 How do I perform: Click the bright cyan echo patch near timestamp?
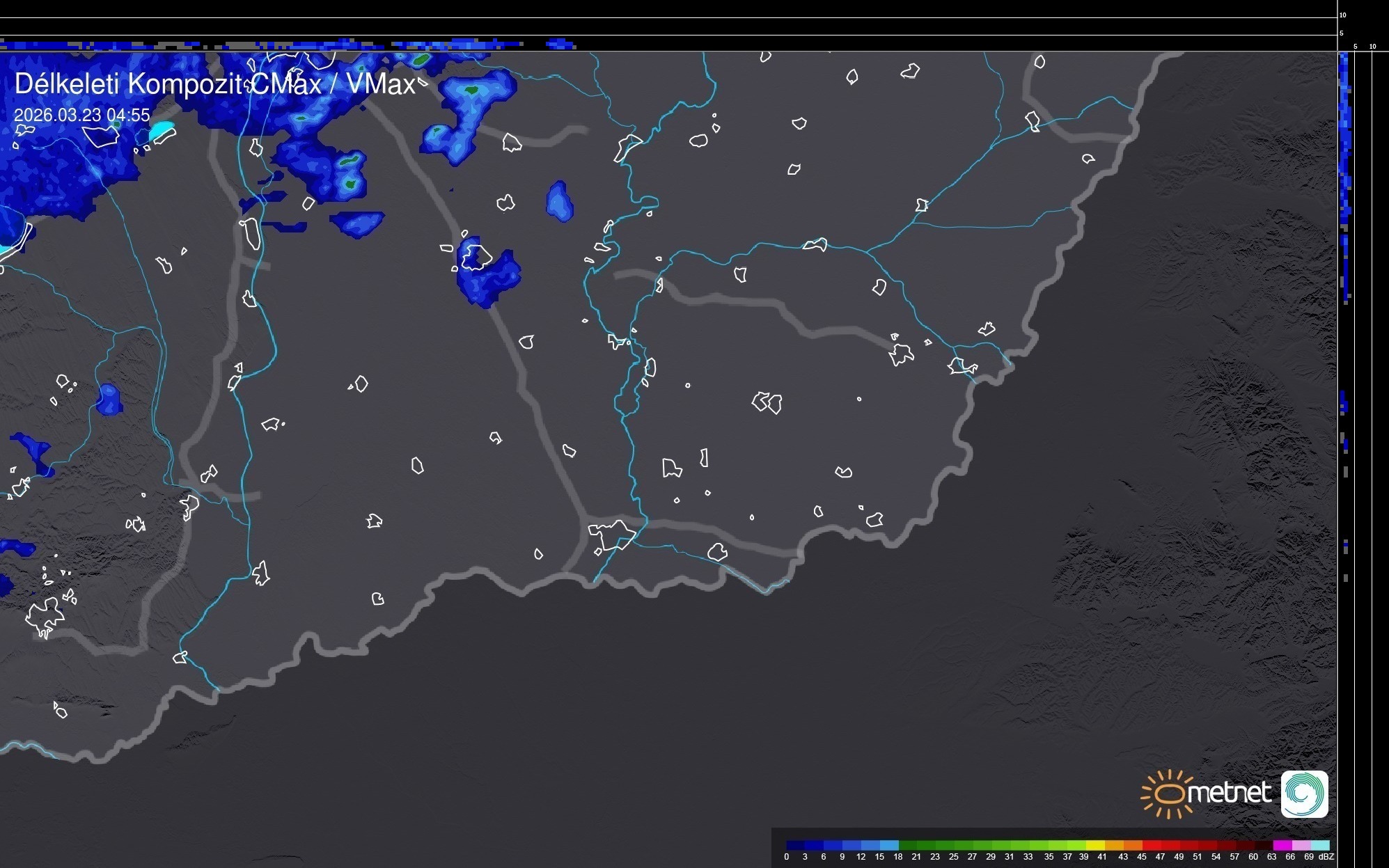point(162,129)
